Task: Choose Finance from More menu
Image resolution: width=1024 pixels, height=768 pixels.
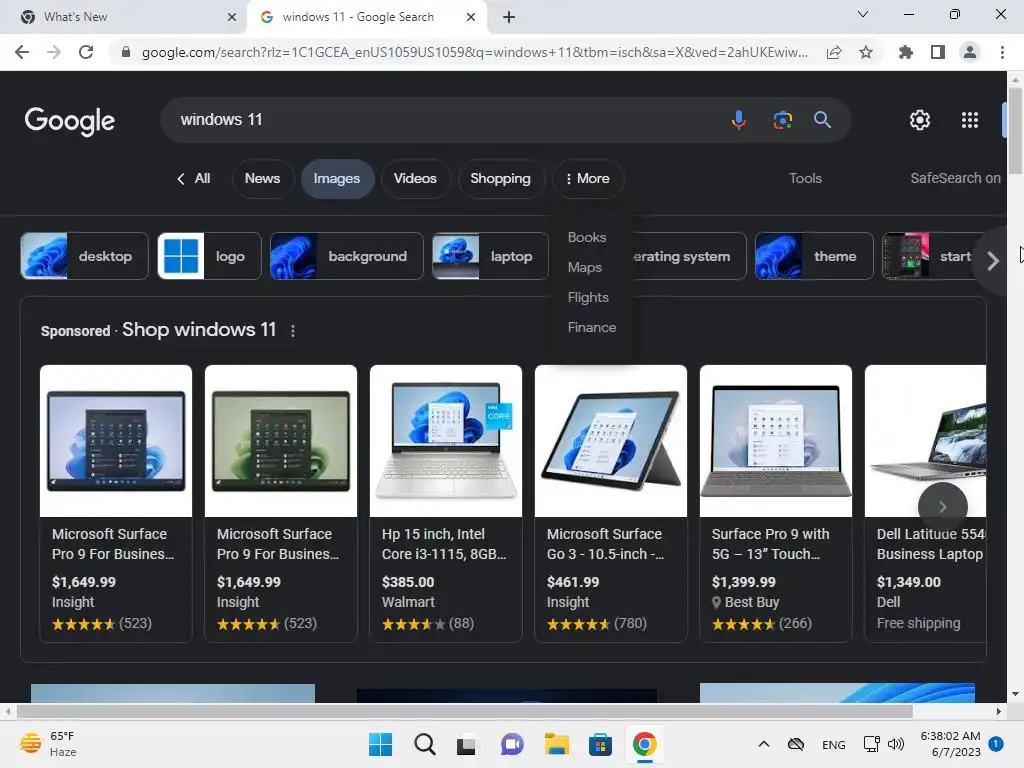Action: click(x=592, y=327)
